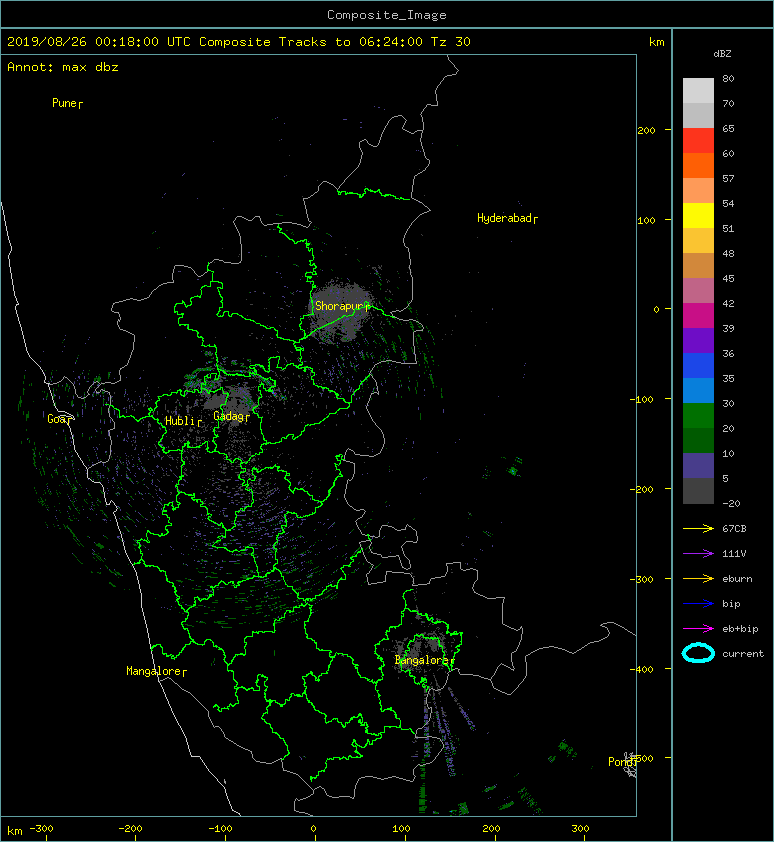Click the bright green 20-30 dBZ swatch
This screenshot has height=842, width=774.
tap(698, 416)
